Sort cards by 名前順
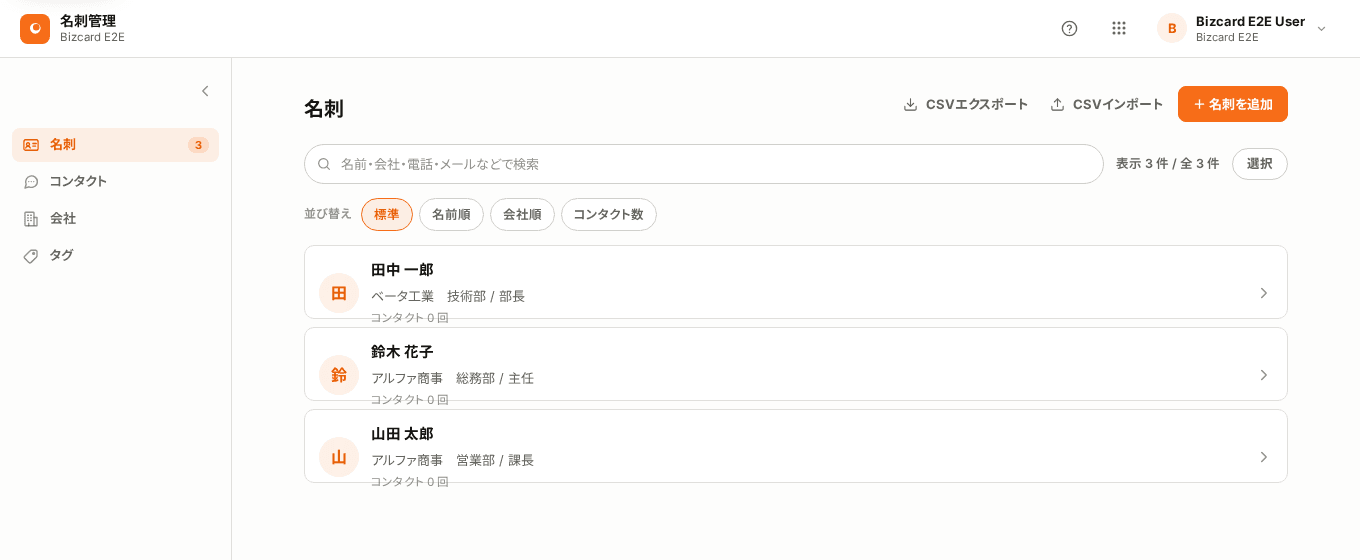1360x560 pixels. (451, 214)
